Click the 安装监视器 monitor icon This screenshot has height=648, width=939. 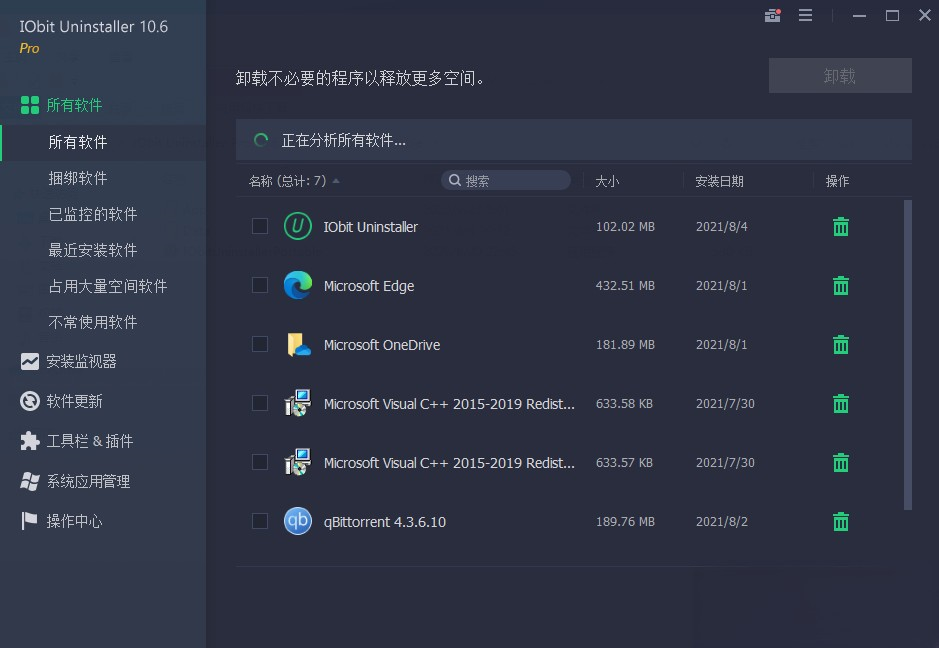pos(30,361)
